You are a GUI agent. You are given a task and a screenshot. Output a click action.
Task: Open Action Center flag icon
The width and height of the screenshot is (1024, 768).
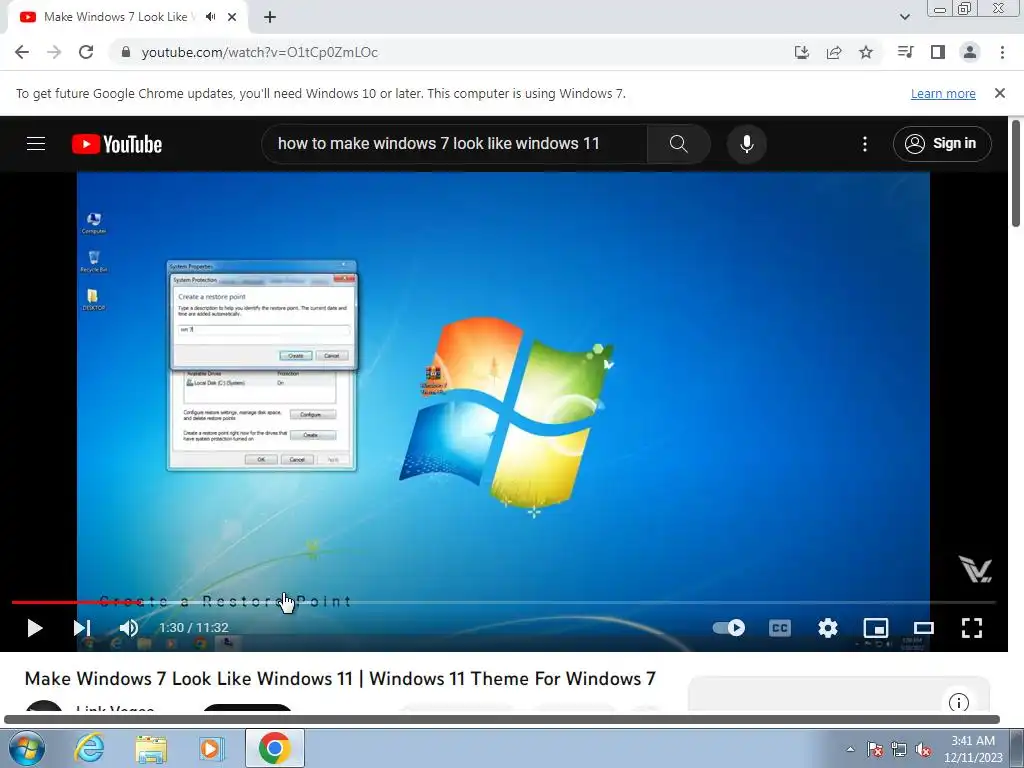874,749
